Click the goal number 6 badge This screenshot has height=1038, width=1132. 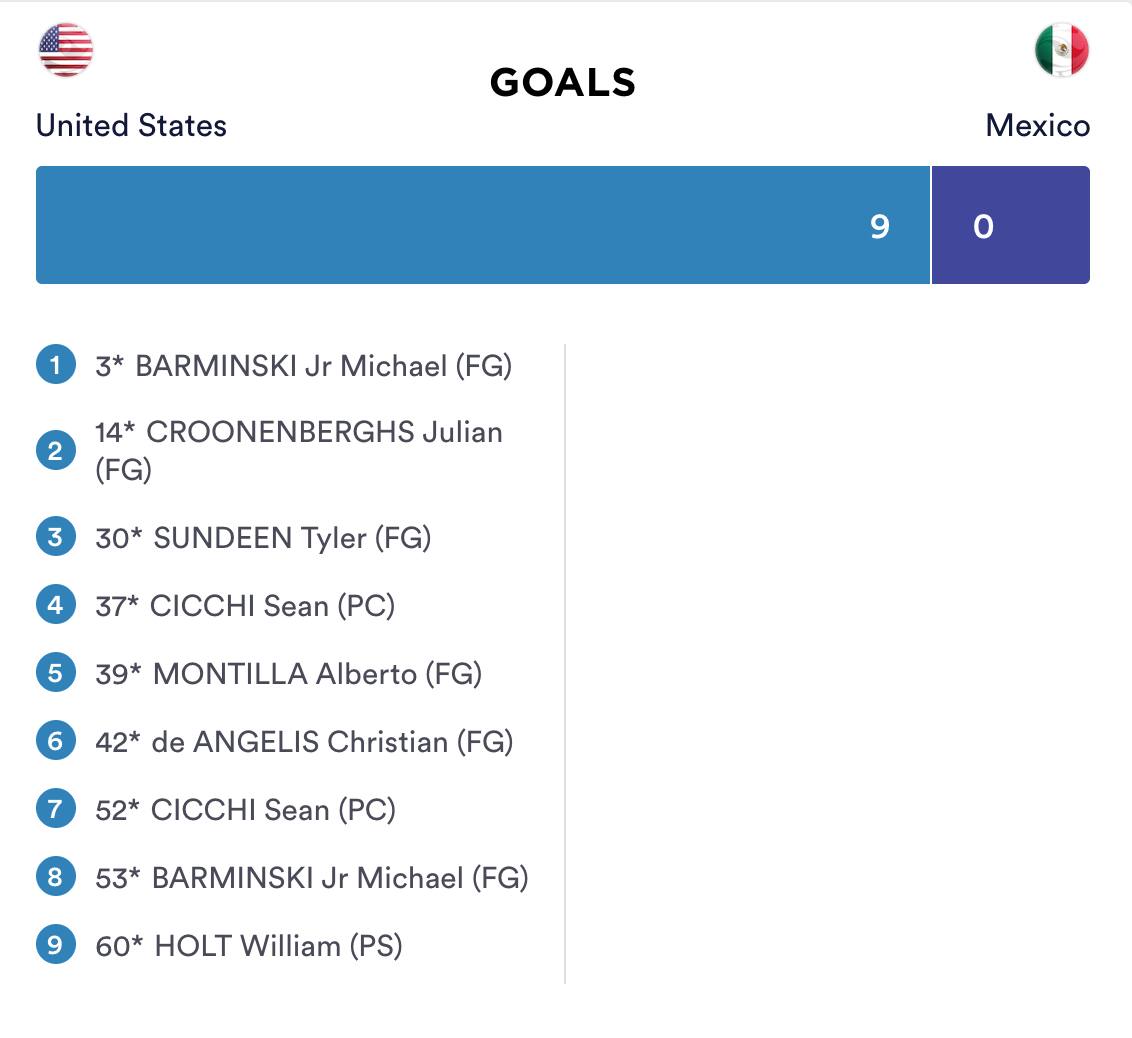point(56,741)
